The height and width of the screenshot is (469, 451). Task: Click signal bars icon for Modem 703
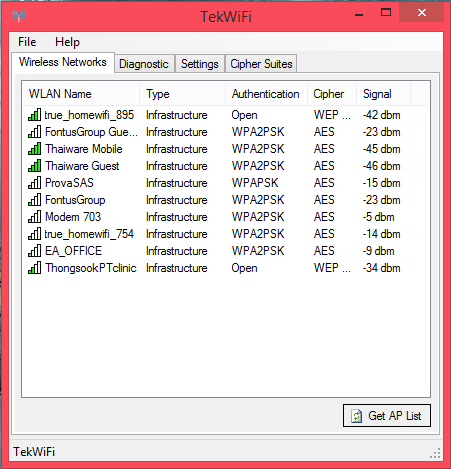click(x=34, y=217)
